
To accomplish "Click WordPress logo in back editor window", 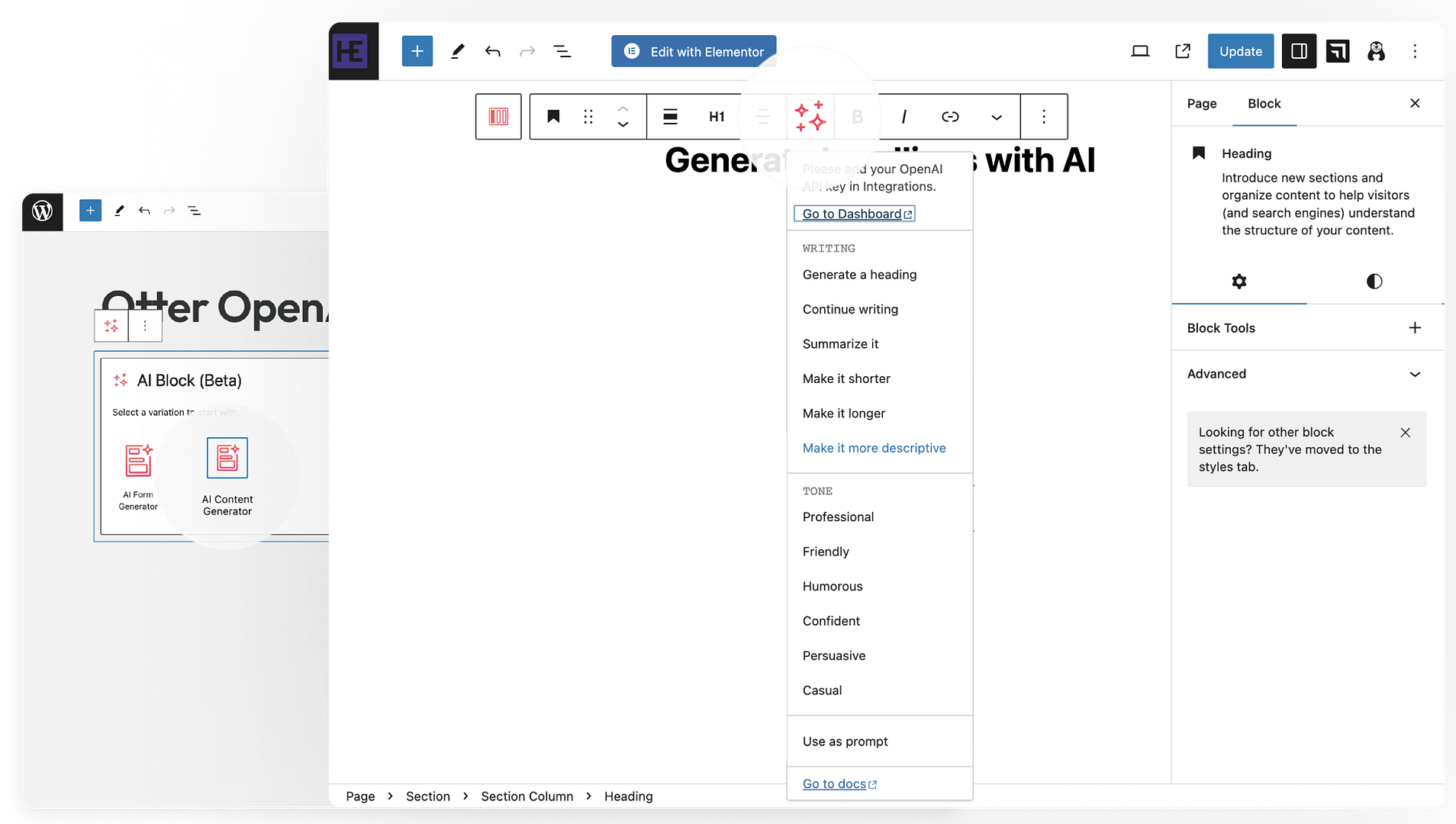I will [43, 211].
